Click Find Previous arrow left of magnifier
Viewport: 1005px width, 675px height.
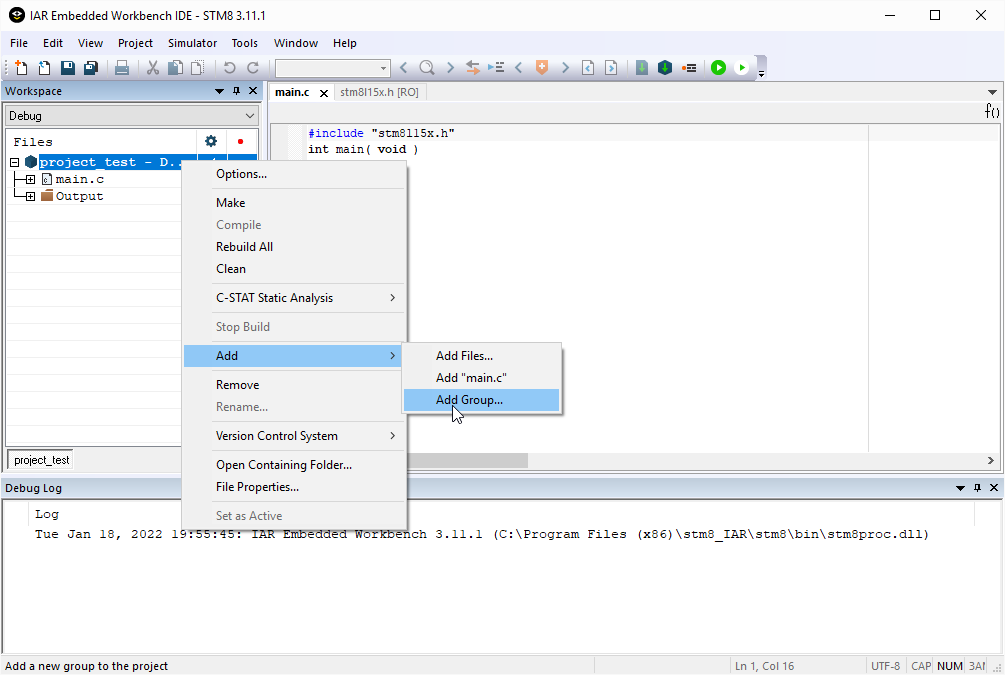point(403,67)
